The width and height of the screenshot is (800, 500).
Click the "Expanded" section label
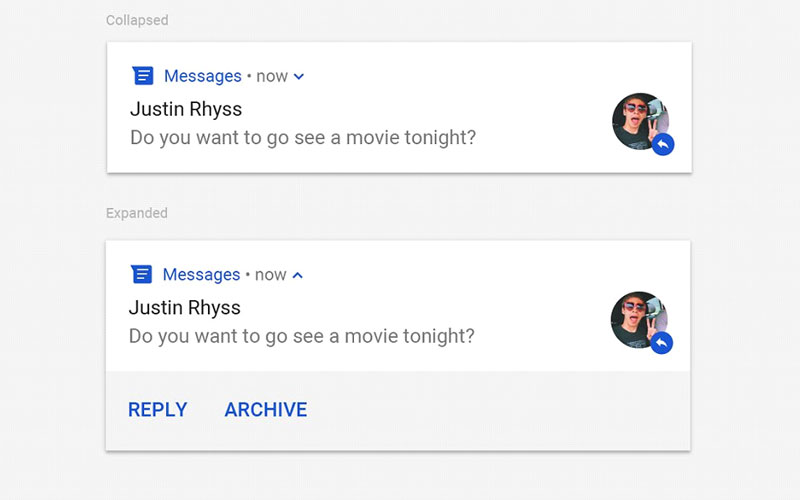137,213
